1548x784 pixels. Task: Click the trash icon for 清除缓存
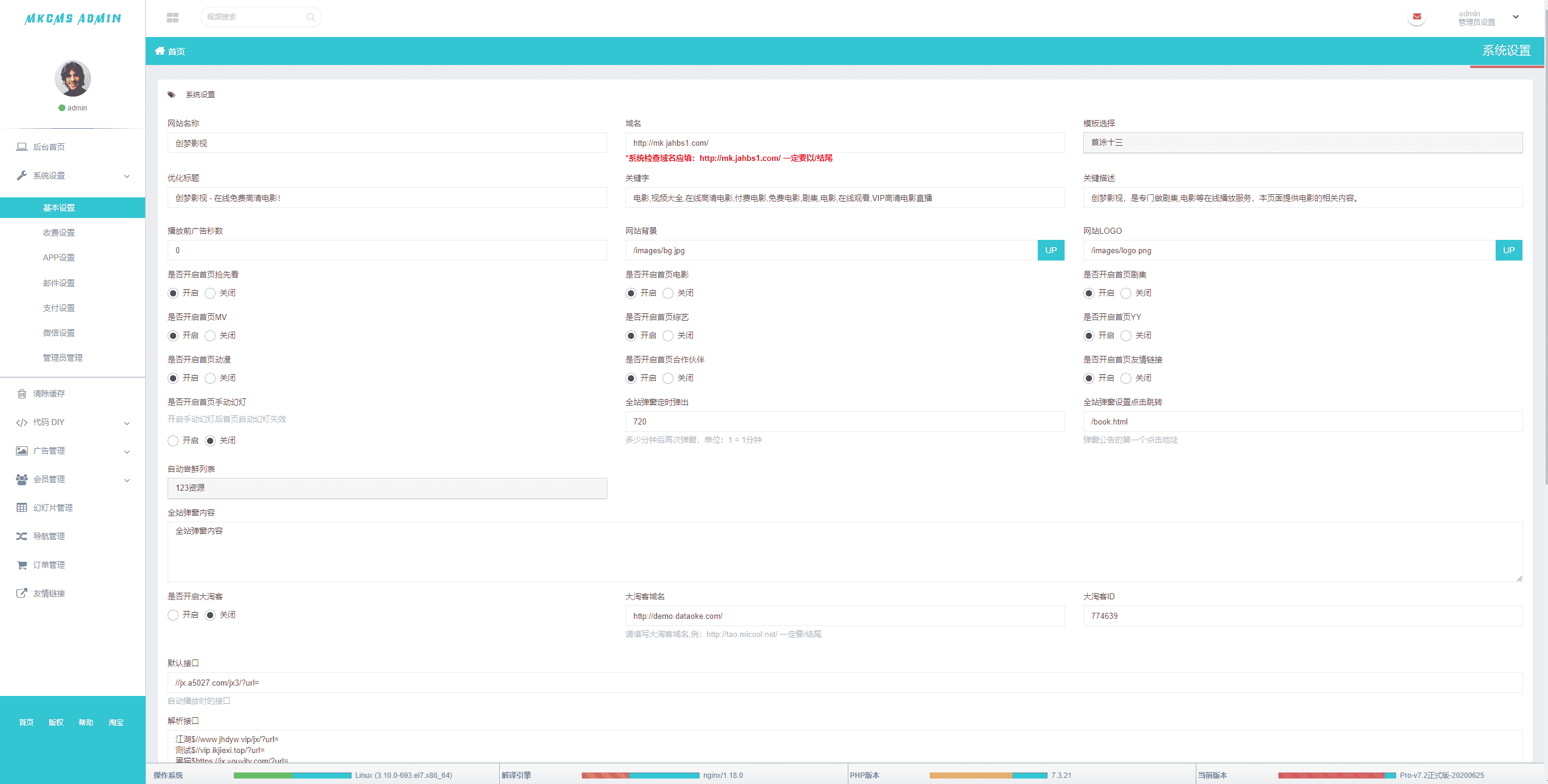pyautogui.click(x=22, y=394)
